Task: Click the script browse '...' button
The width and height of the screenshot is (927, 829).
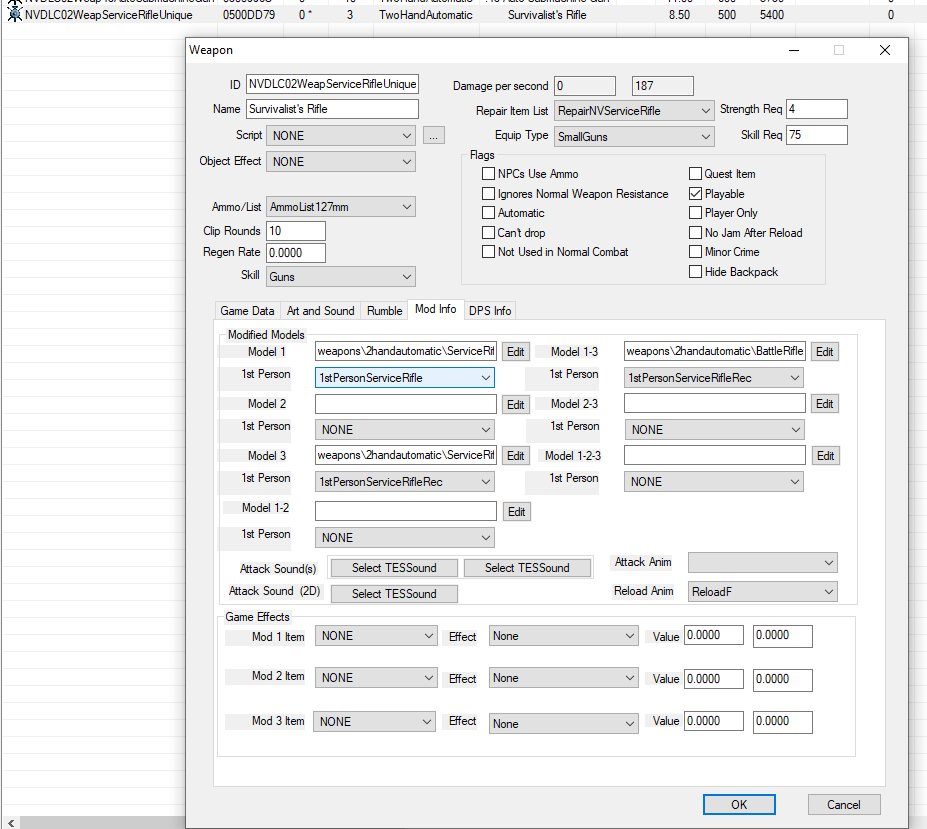Action: coord(434,136)
